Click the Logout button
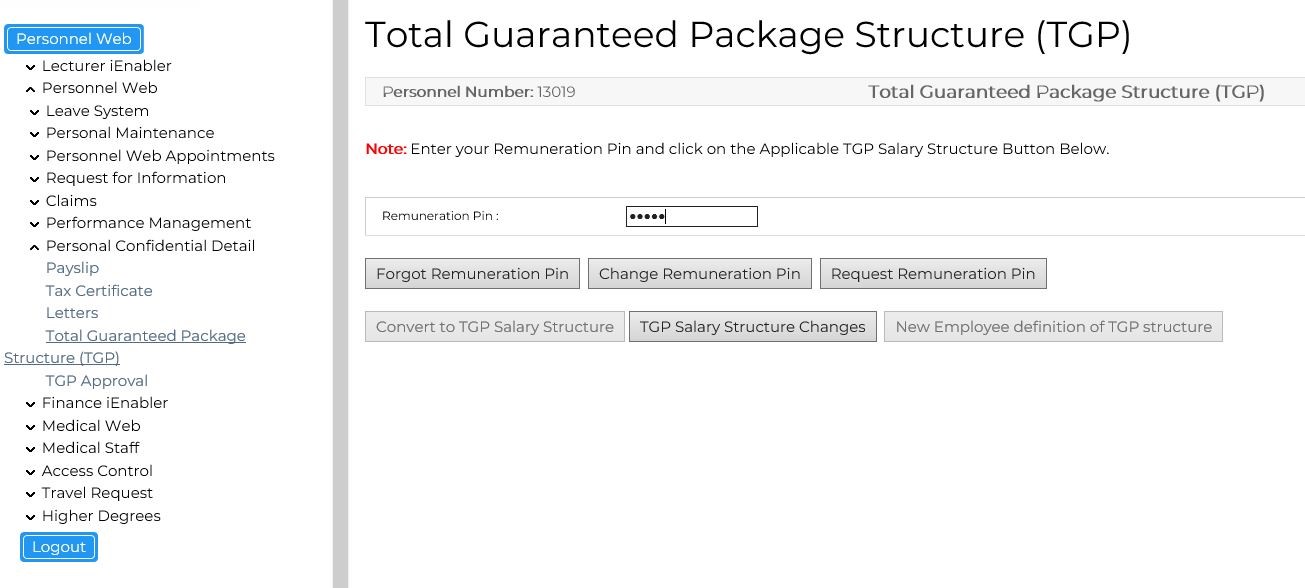Screen dimensions: 1305x588 [x=59, y=547]
